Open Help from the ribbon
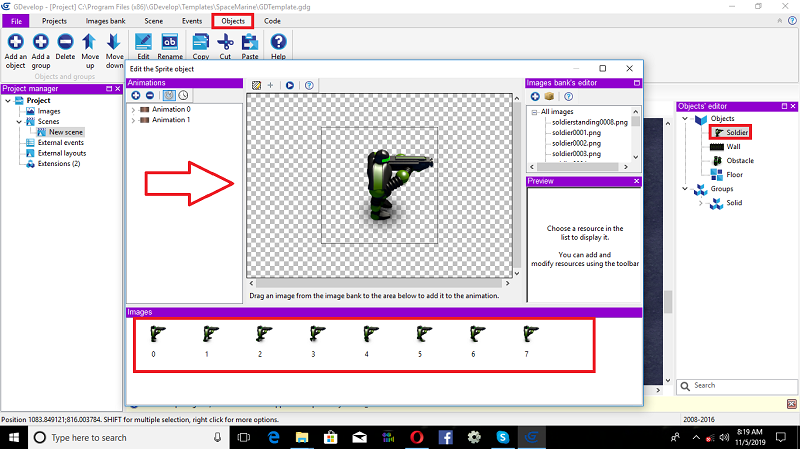Image resolution: width=800 pixels, height=449 pixels. point(278,41)
